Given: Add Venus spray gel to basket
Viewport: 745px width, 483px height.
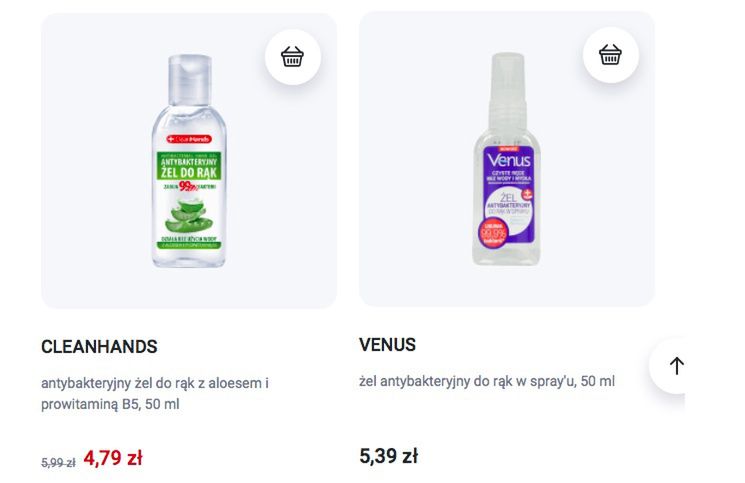Looking at the screenshot, I should coord(610,55).
